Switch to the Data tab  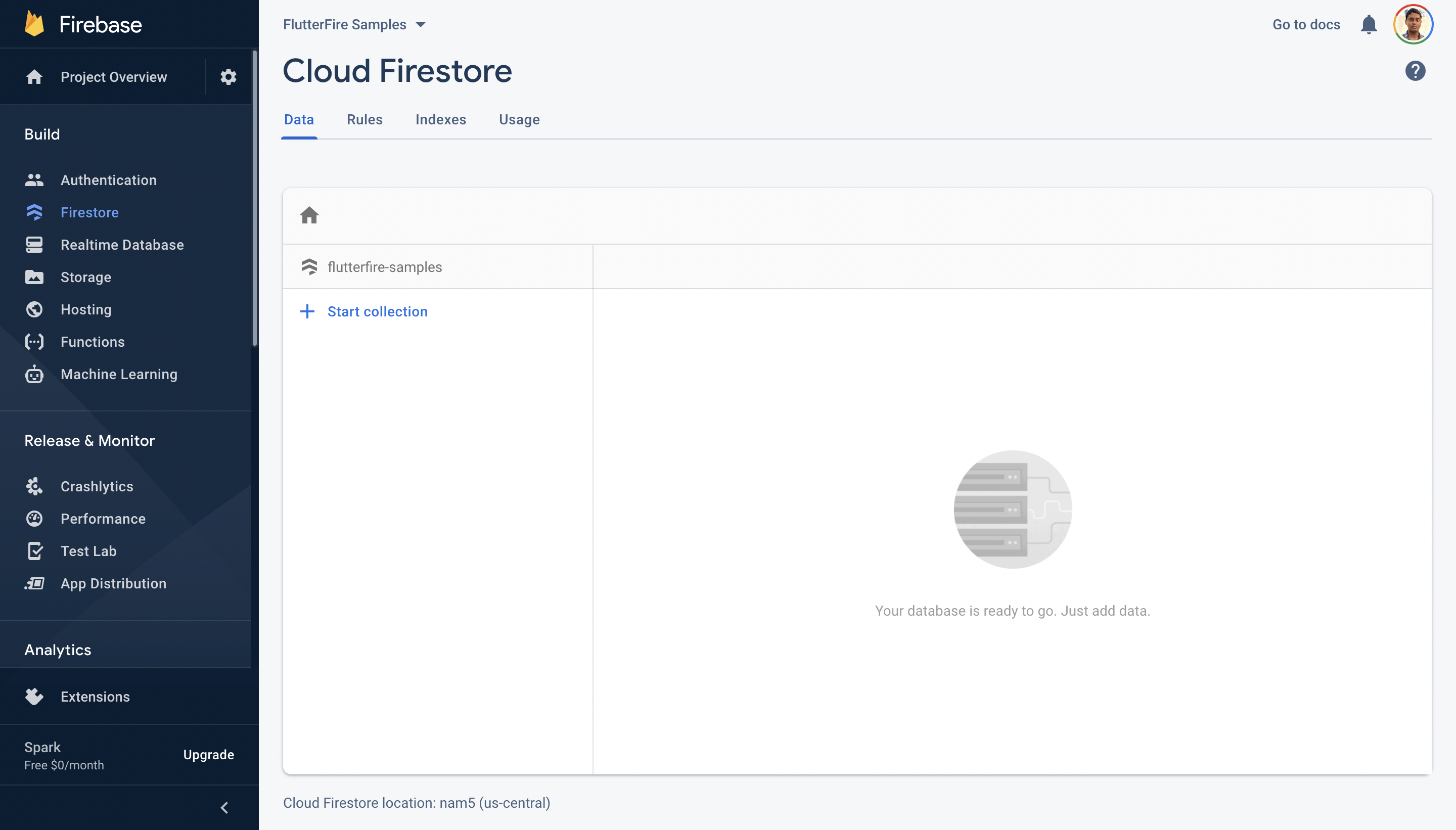(299, 120)
